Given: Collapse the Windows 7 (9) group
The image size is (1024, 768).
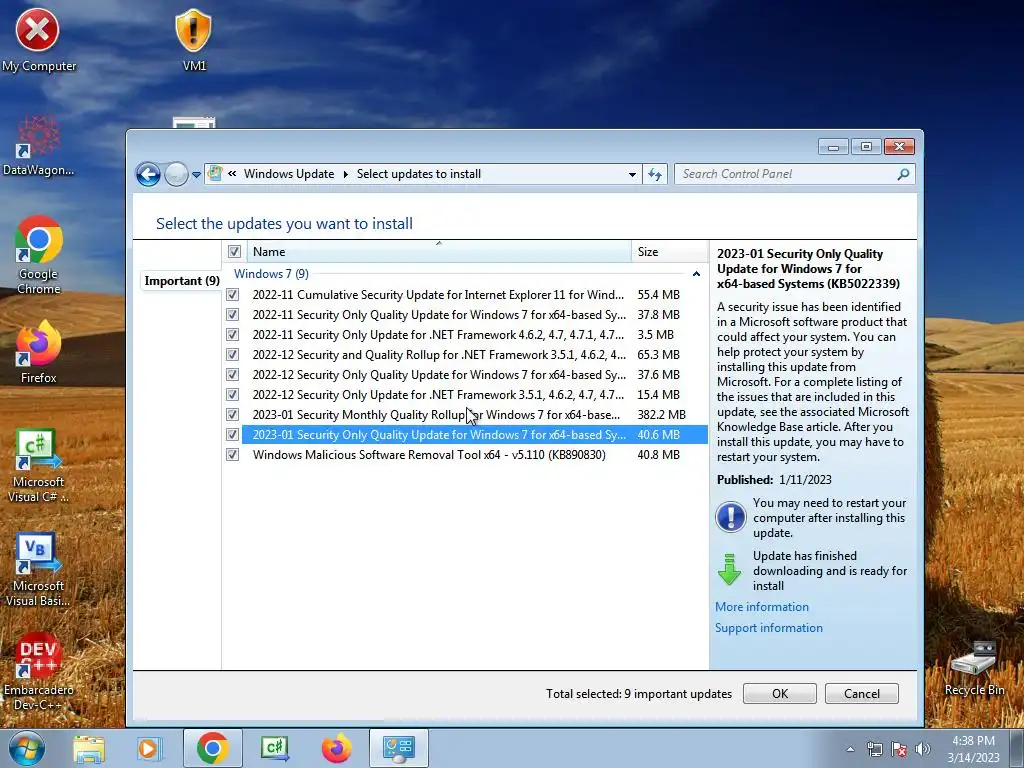Looking at the screenshot, I should tap(696, 274).
